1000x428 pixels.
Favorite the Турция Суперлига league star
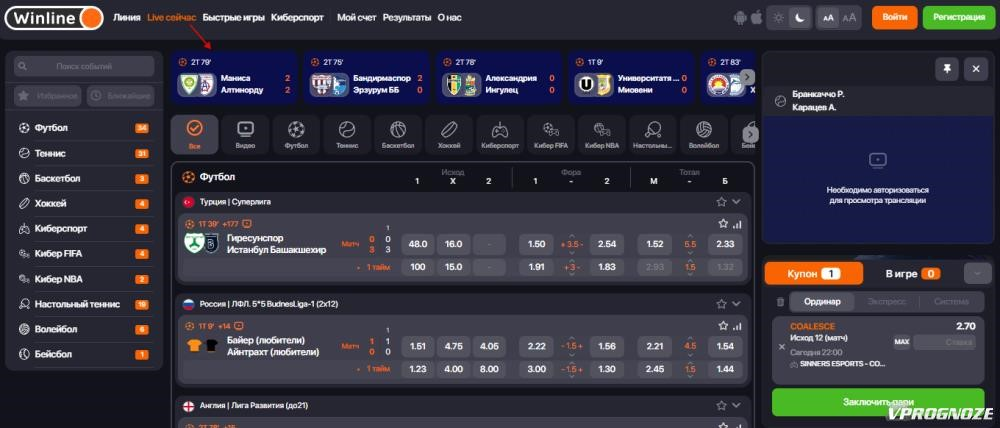tap(721, 202)
